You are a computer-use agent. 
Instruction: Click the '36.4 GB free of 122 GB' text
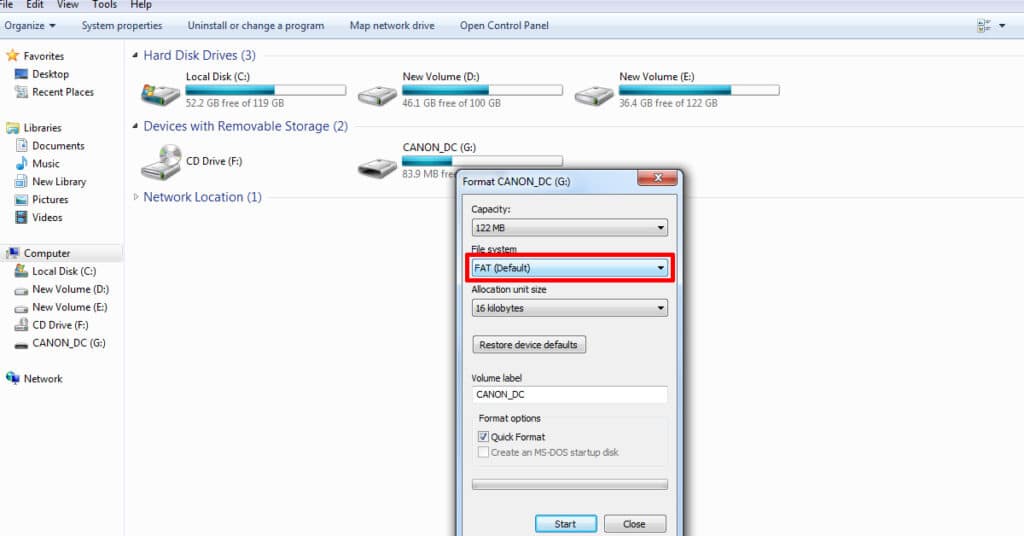(669, 103)
